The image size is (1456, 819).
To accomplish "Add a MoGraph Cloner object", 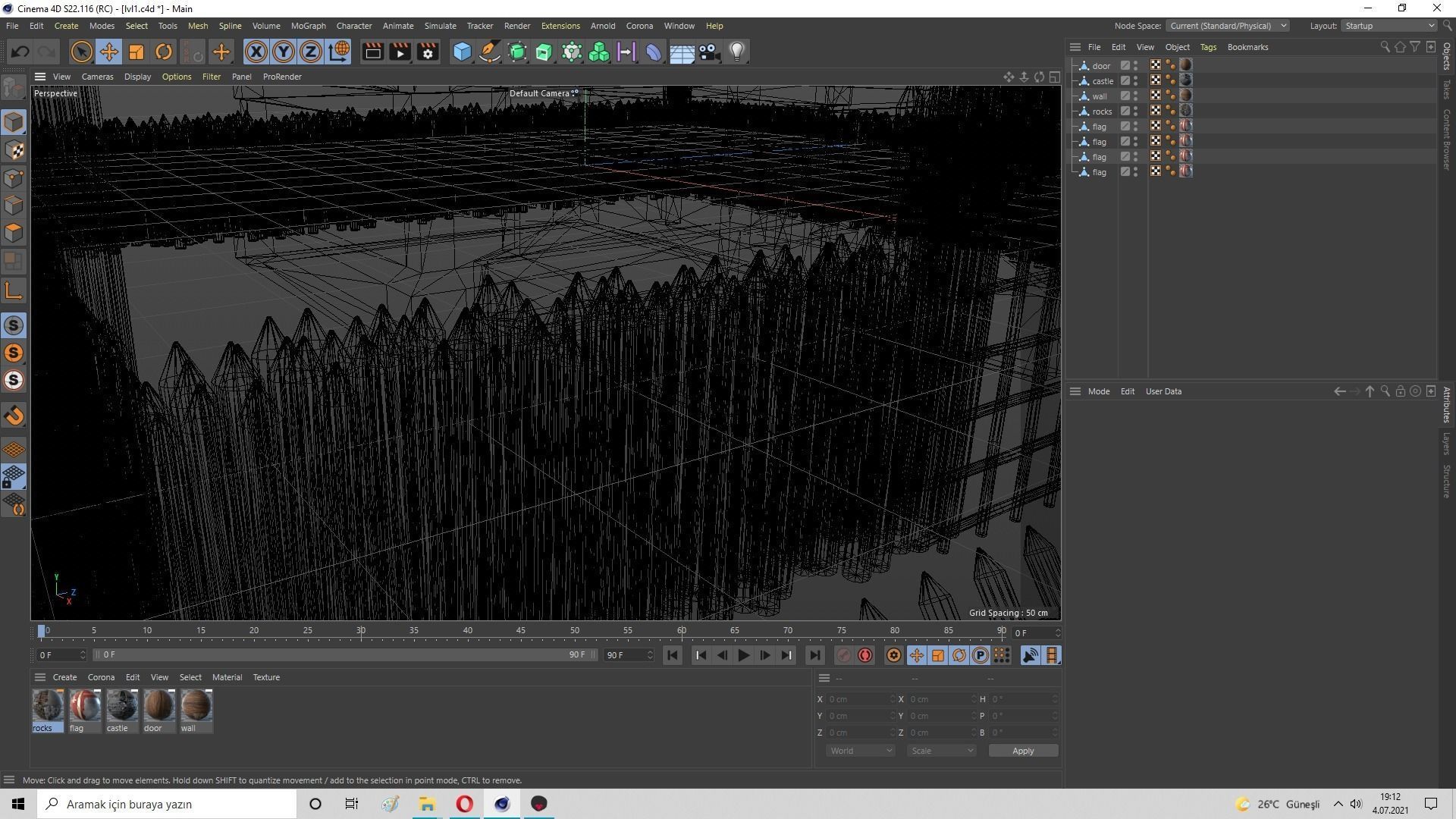I will (x=599, y=52).
